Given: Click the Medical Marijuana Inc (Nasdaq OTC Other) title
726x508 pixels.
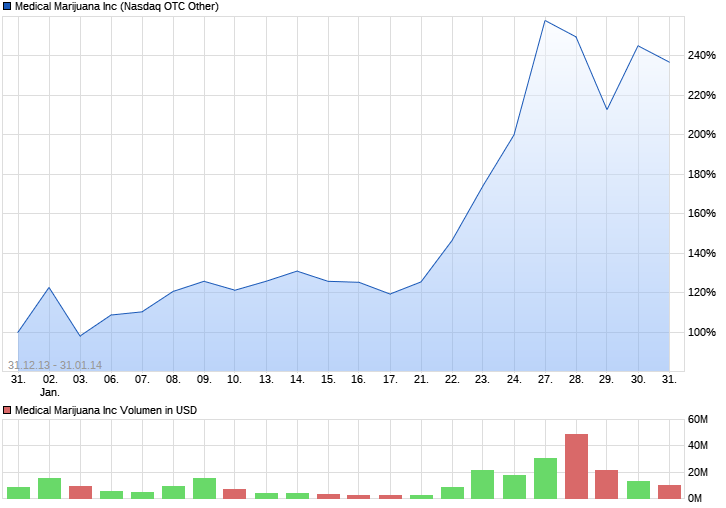Looking at the screenshot, I should pyautogui.click(x=117, y=6).
